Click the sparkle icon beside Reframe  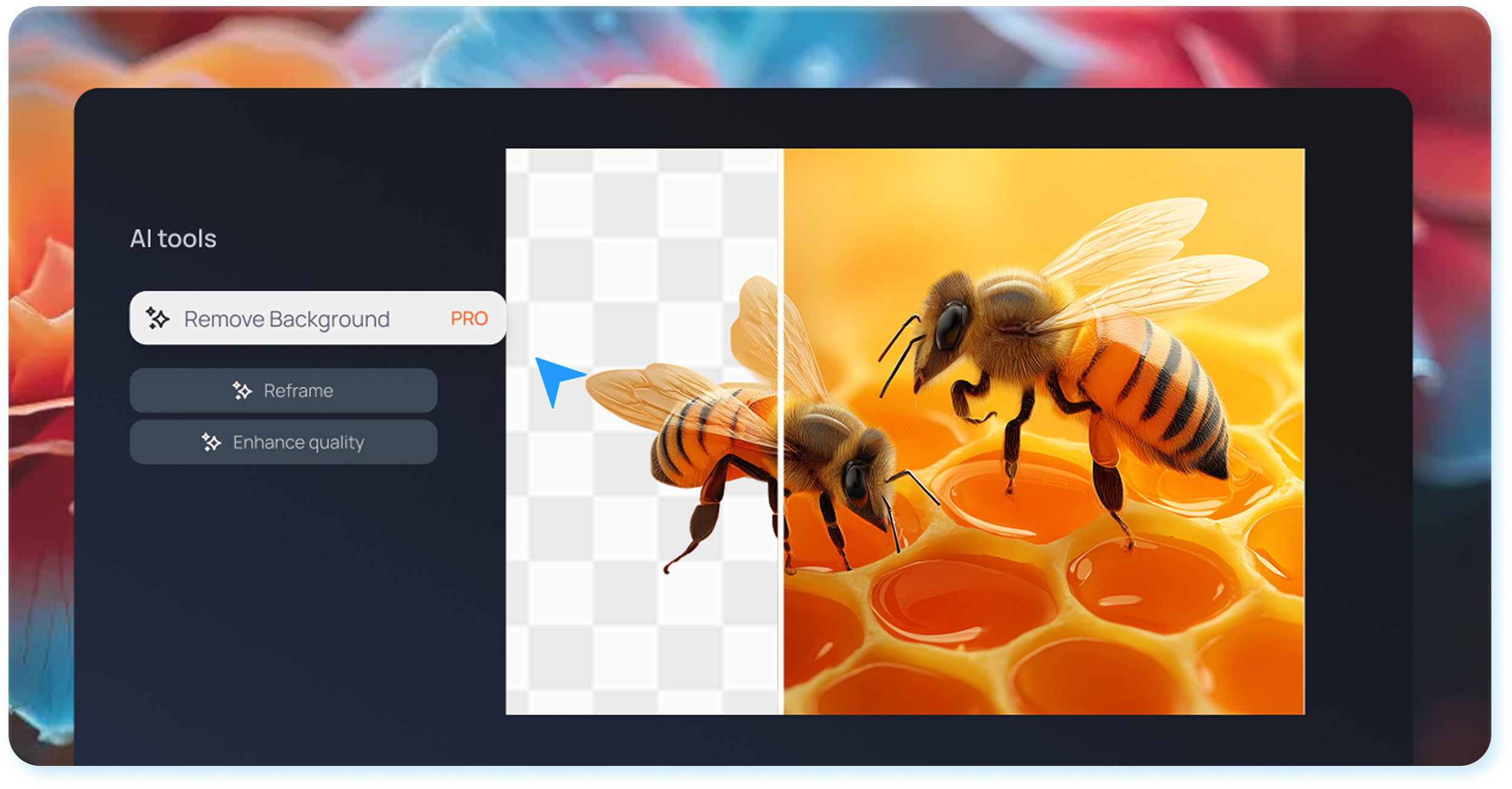coord(242,391)
